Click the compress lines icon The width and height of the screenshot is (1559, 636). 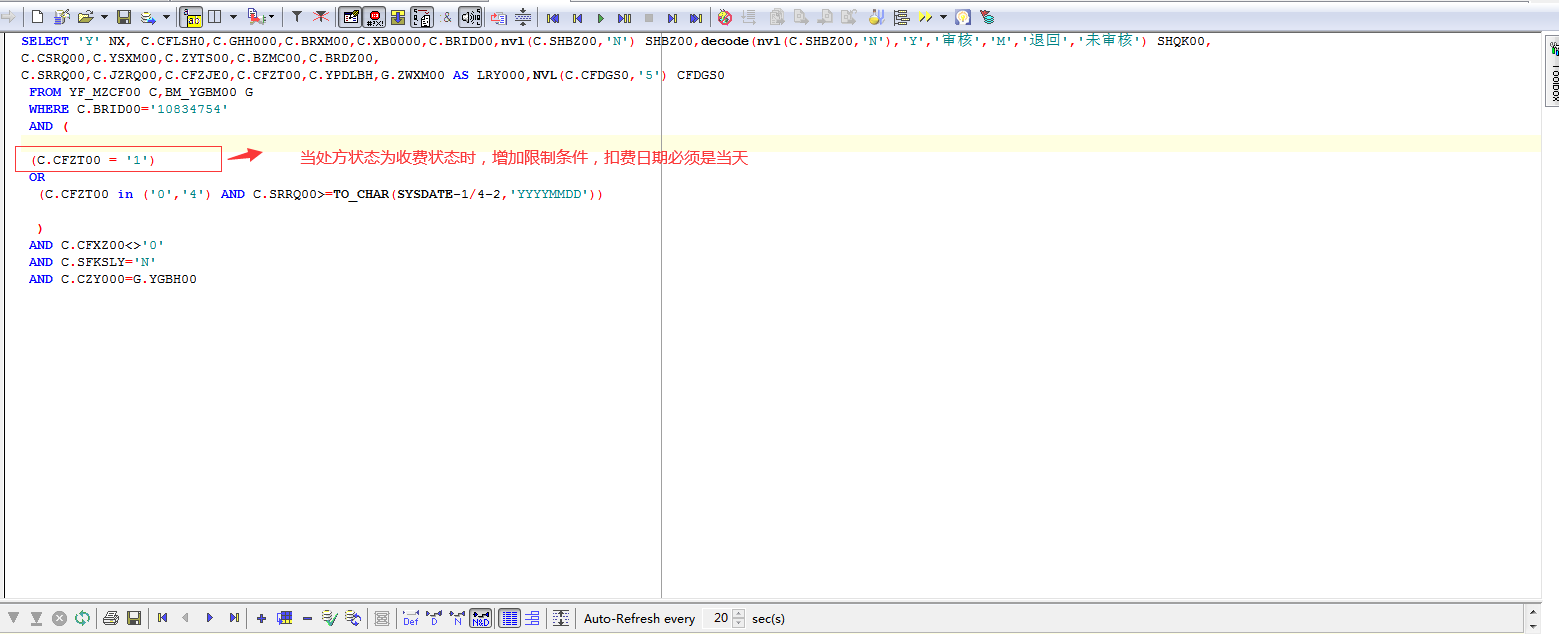pyautogui.click(x=522, y=17)
